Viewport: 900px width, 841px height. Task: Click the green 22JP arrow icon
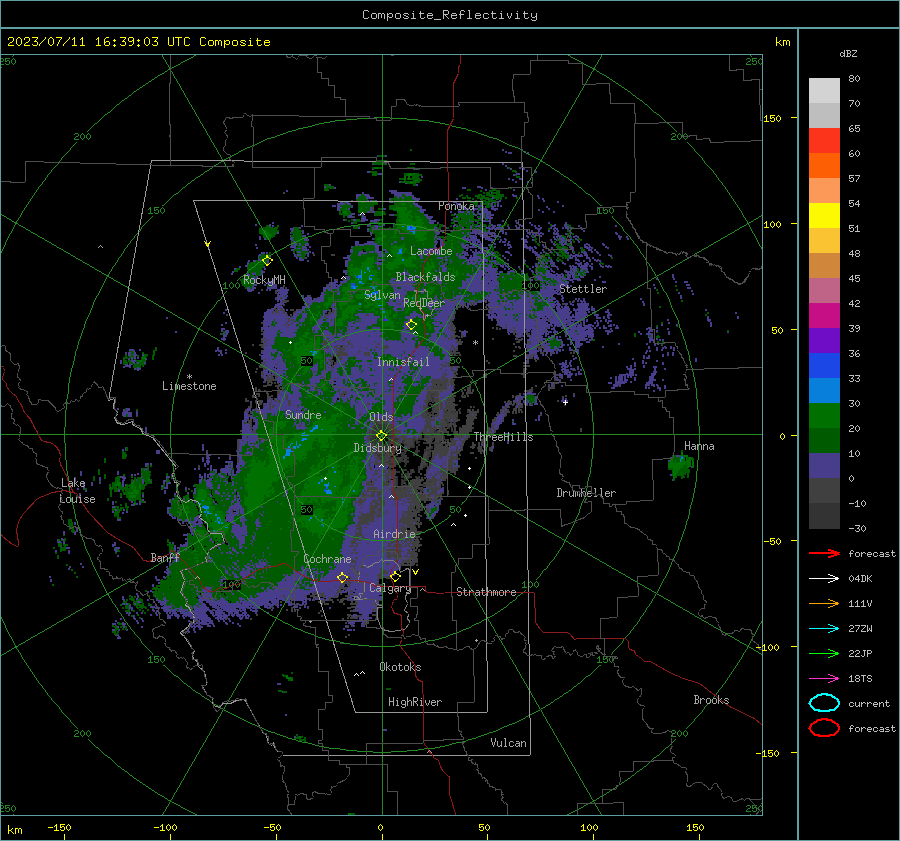(824, 653)
